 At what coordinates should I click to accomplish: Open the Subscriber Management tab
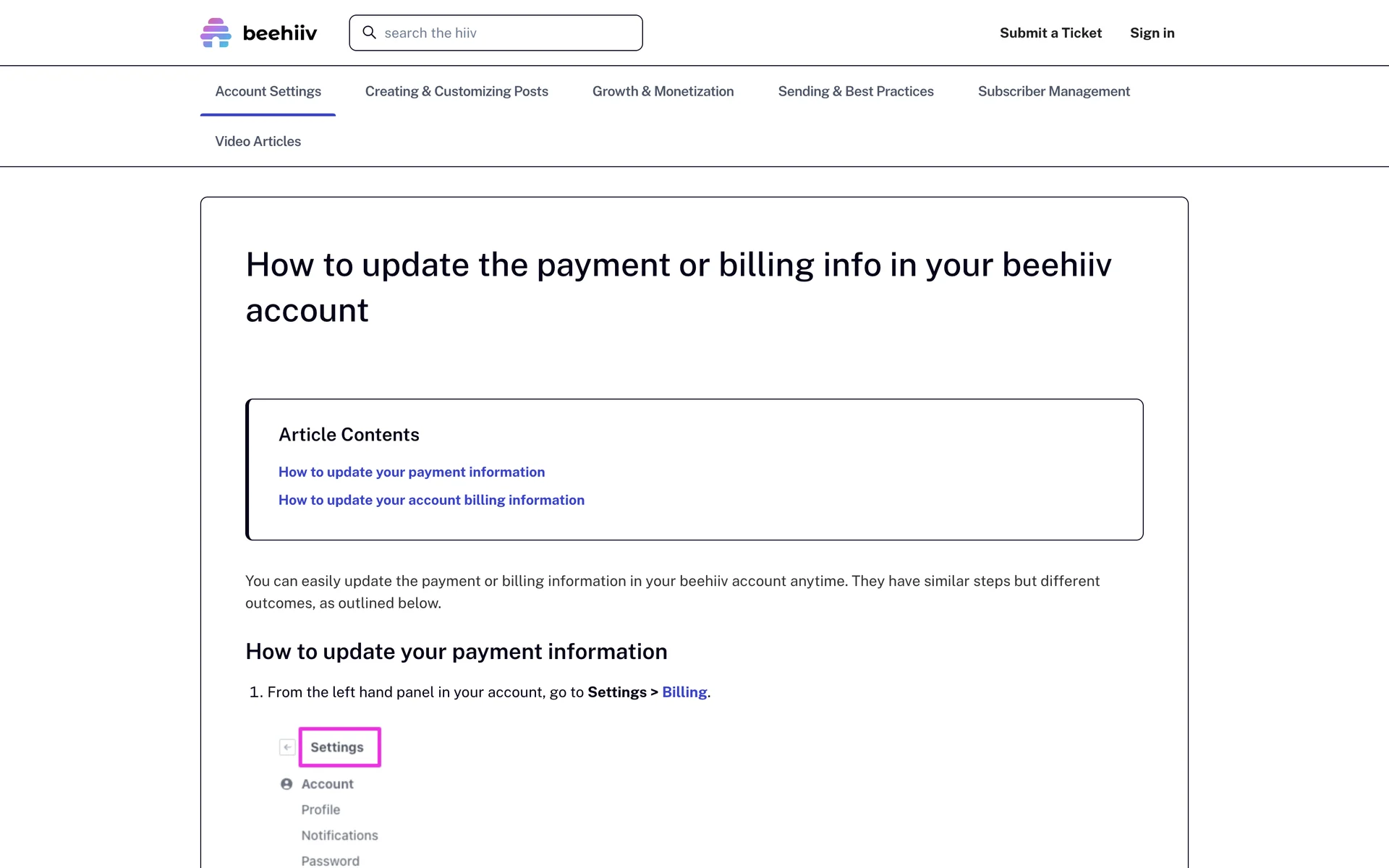pos(1053,91)
